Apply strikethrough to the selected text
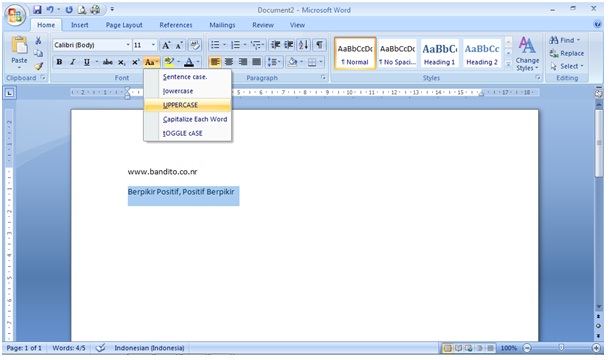This screenshot has width=614, height=360. pos(107,62)
